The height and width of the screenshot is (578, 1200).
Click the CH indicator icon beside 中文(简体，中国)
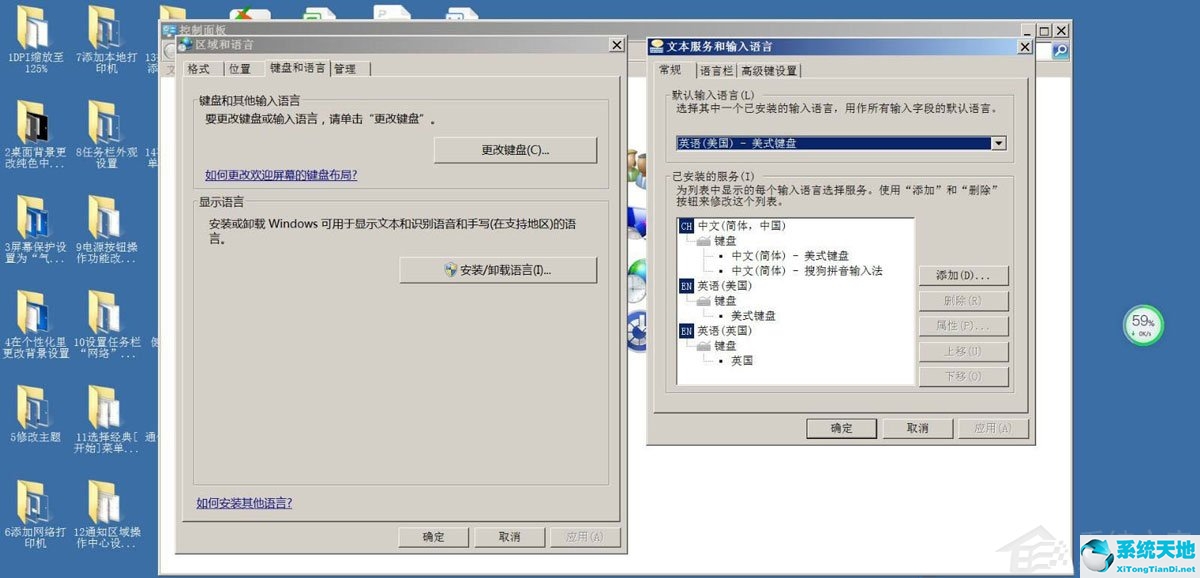pyautogui.click(x=687, y=226)
